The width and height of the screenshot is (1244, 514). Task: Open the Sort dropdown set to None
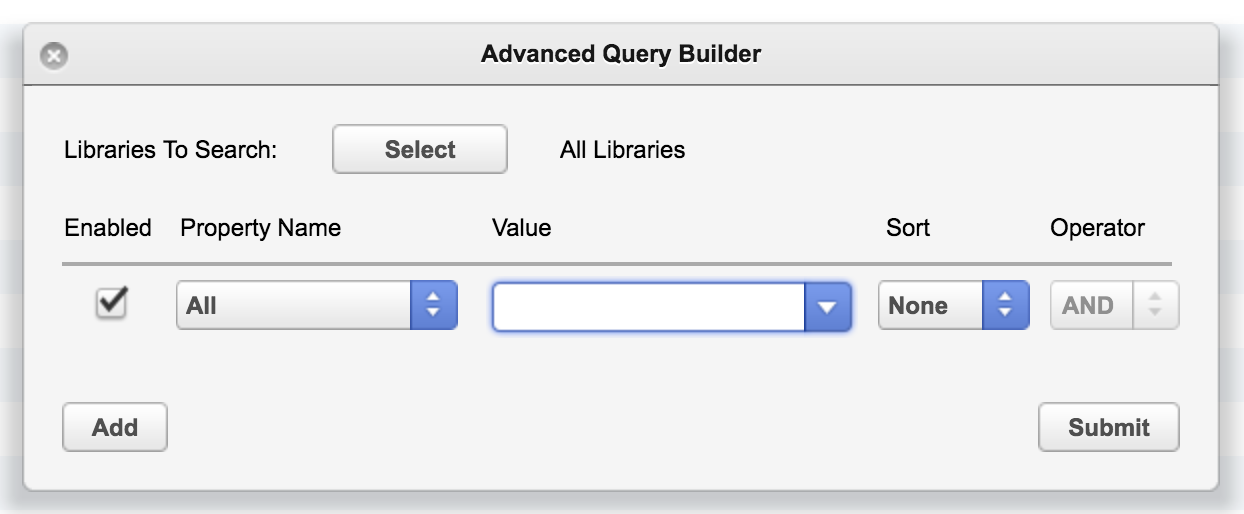pyautogui.click(x=953, y=306)
